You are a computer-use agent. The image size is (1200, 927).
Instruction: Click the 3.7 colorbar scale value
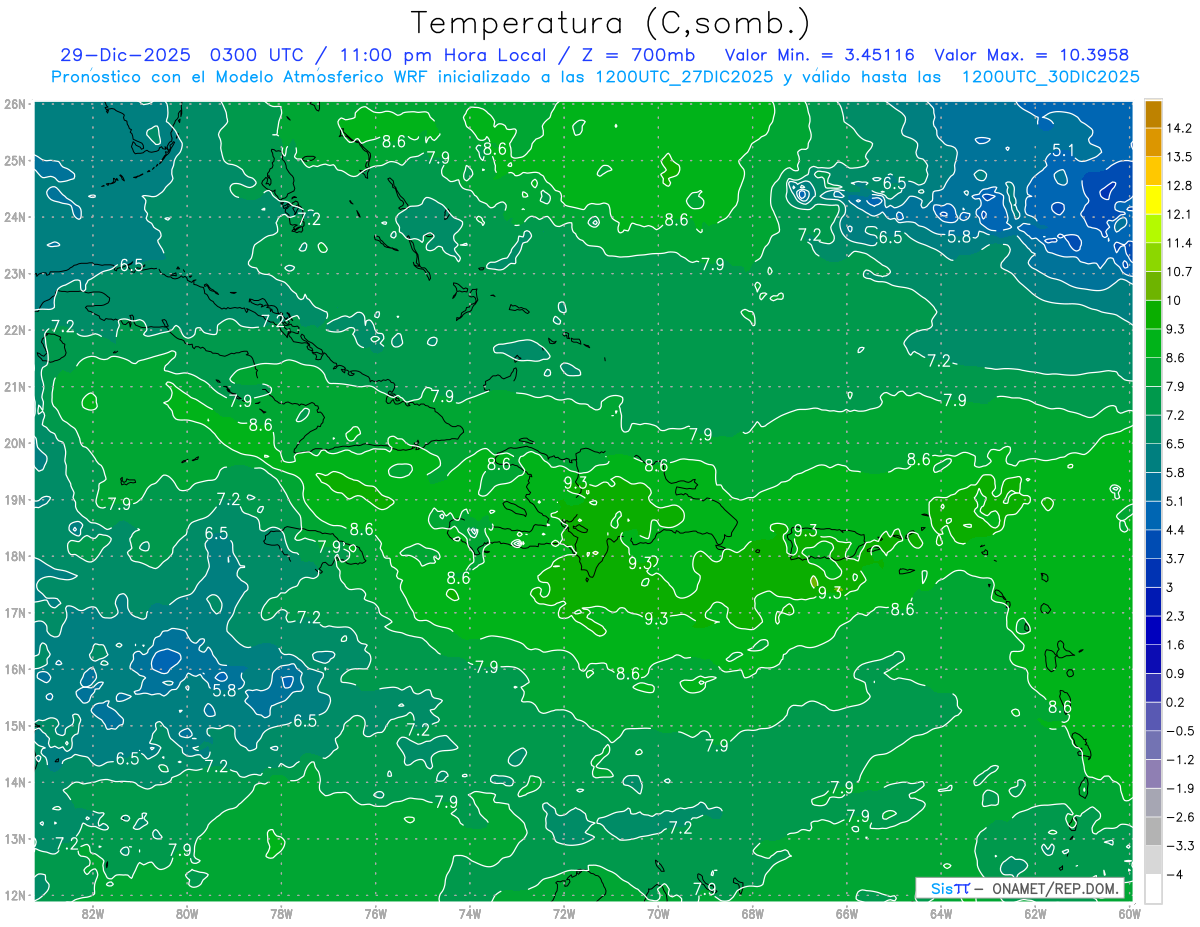[1175, 558]
